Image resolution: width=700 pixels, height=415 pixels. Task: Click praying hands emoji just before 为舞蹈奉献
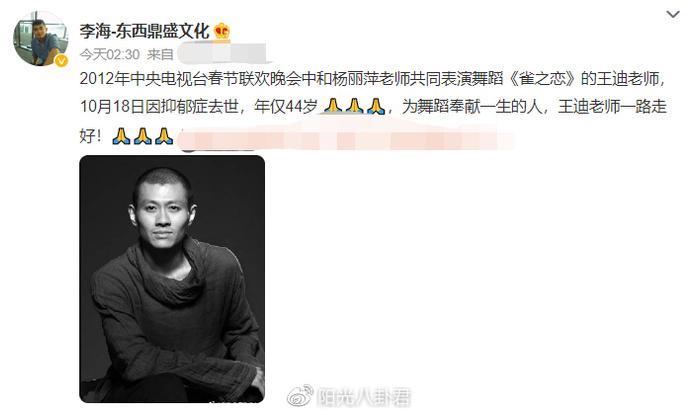pos(376,106)
